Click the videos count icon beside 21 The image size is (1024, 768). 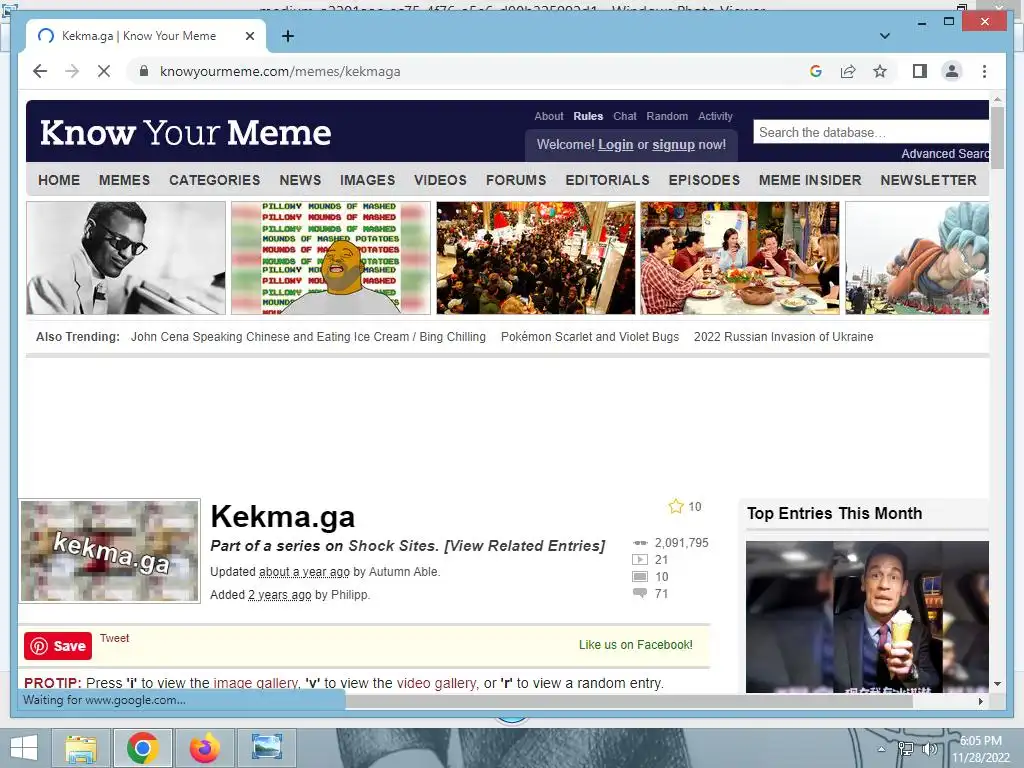[x=640, y=560]
